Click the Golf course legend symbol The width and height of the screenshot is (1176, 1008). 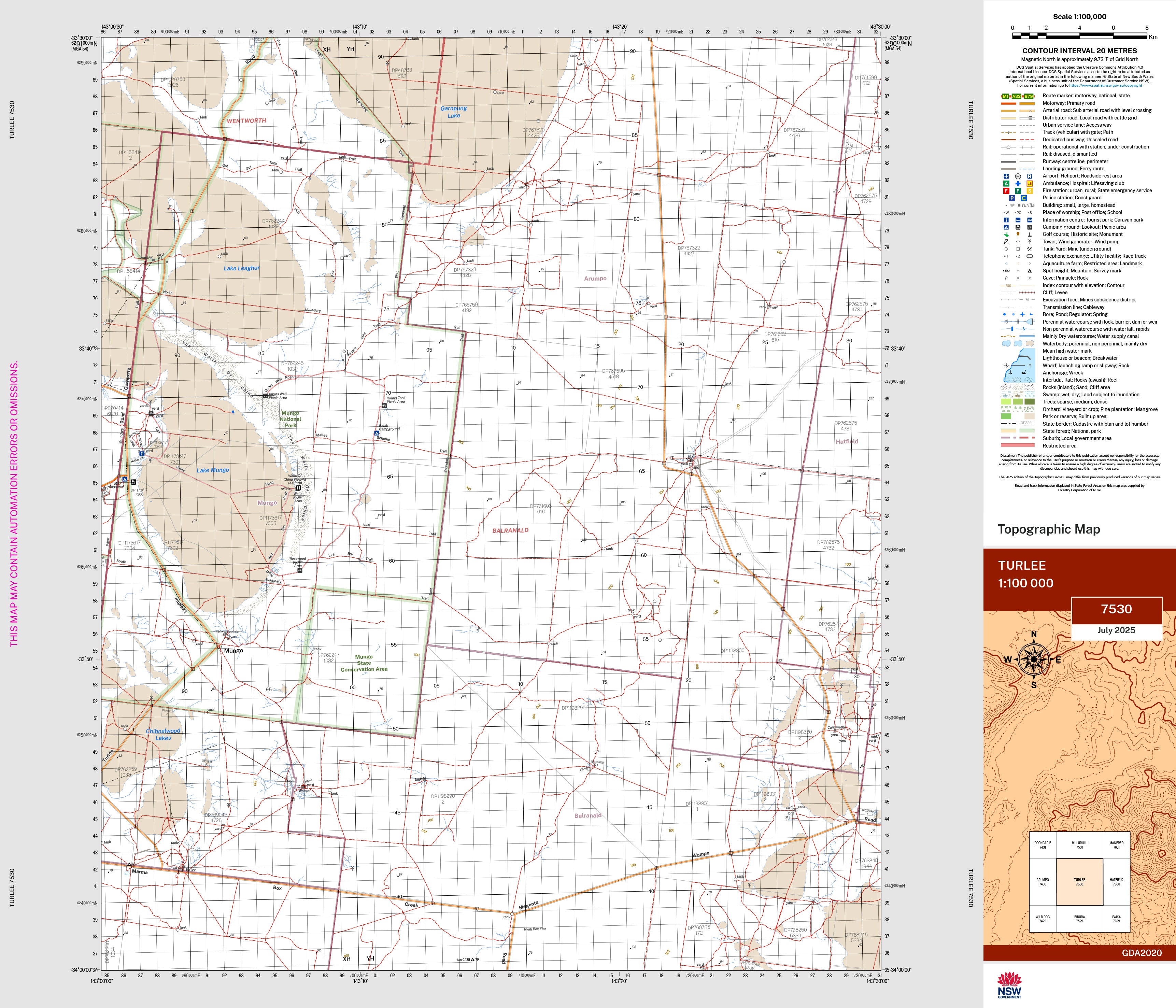pos(1006,235)
